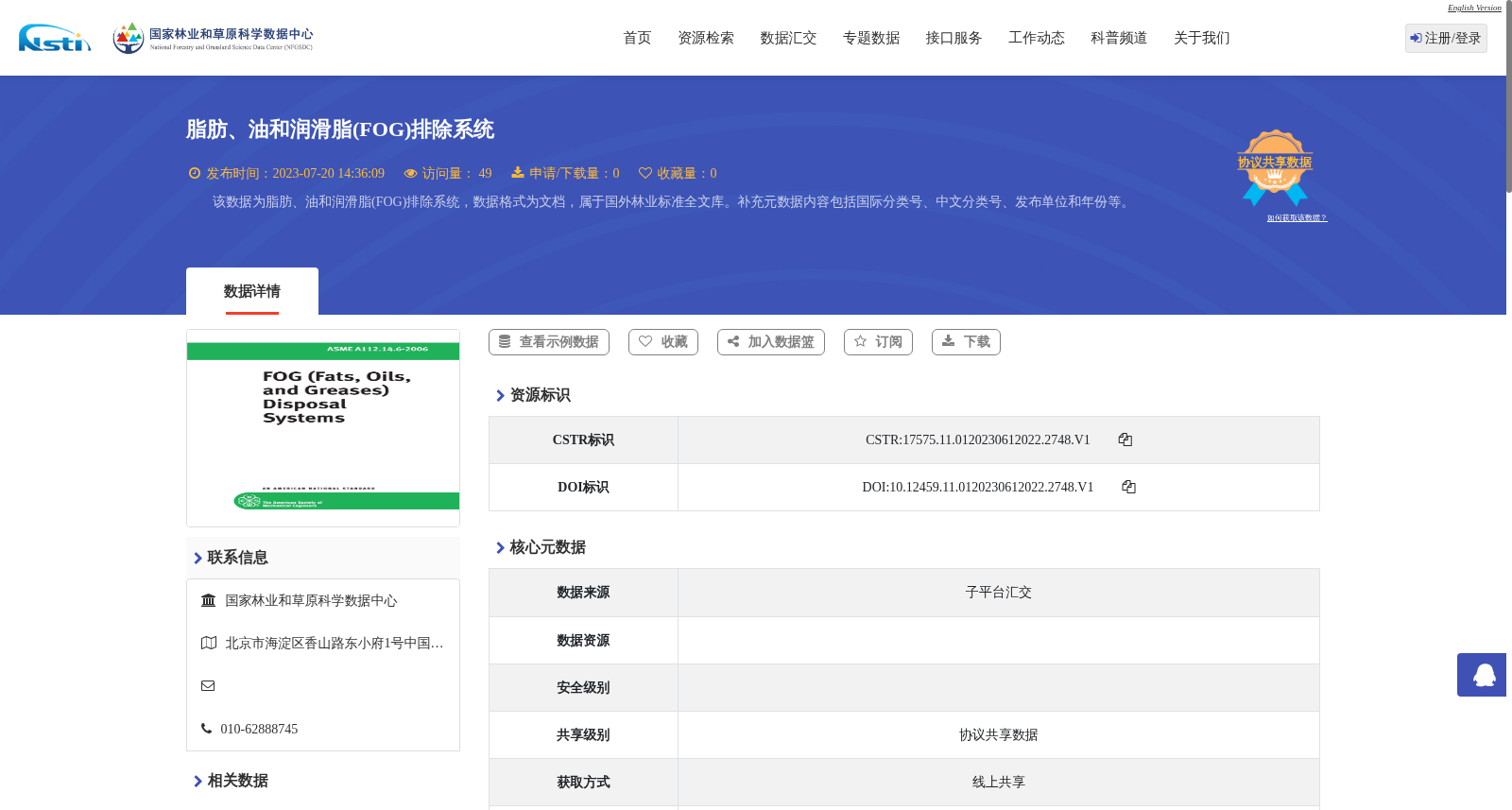1512x810 pixels.
Task: Select the CSTR:17575.11.0120230612022.2748.V1 text
Action: pyautogui.click(x=978, y=439)
